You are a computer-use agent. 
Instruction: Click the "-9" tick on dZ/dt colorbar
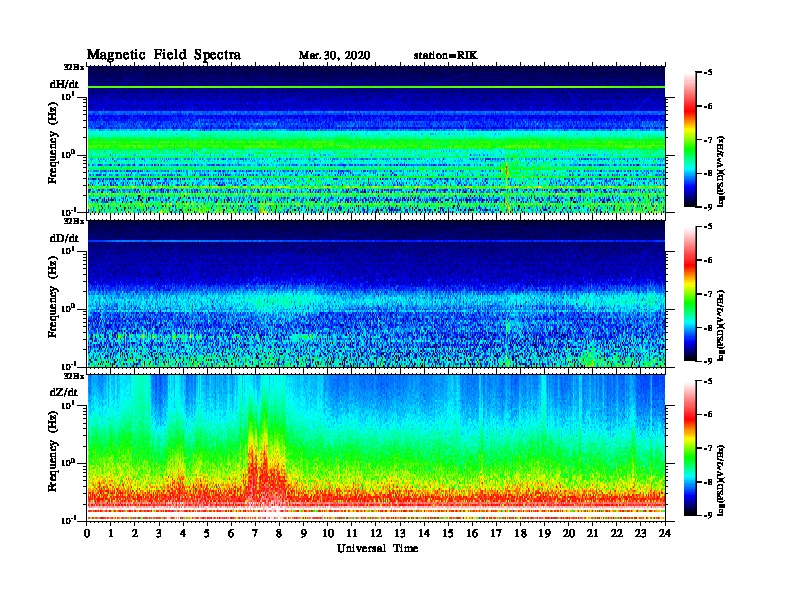(x=708, y=515)
